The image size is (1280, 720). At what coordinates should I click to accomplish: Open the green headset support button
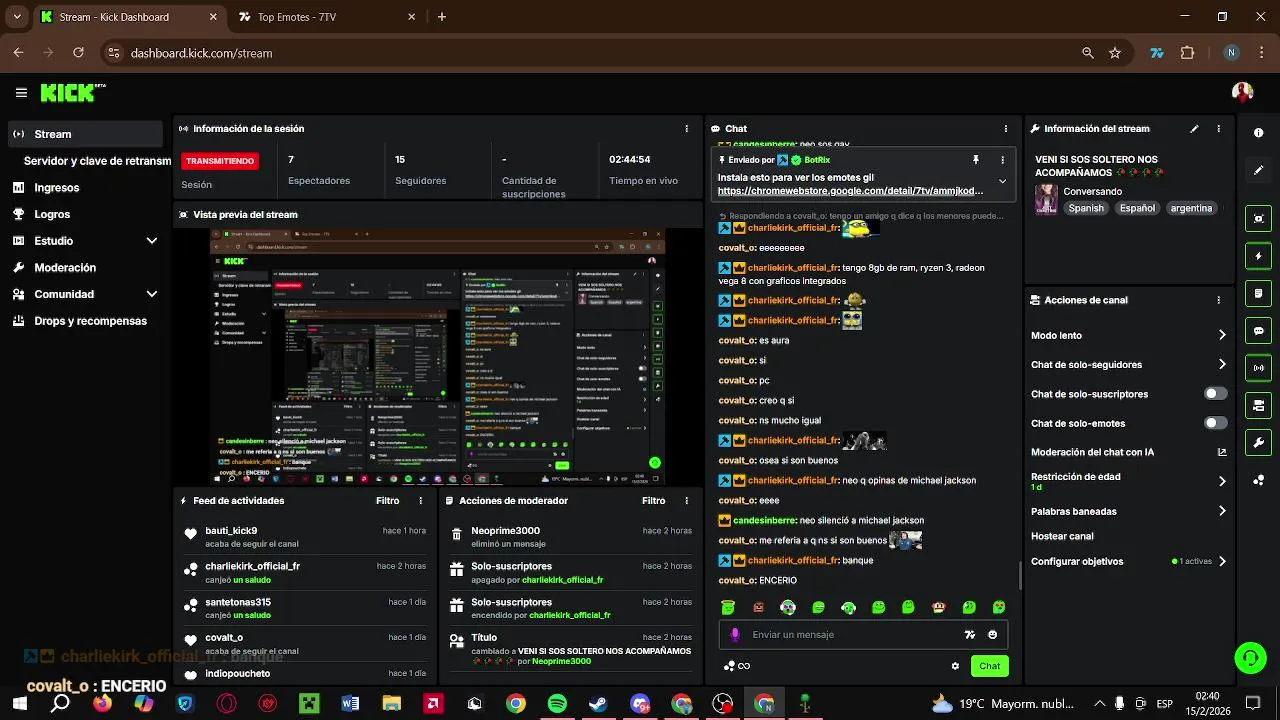pos(1250,657)
